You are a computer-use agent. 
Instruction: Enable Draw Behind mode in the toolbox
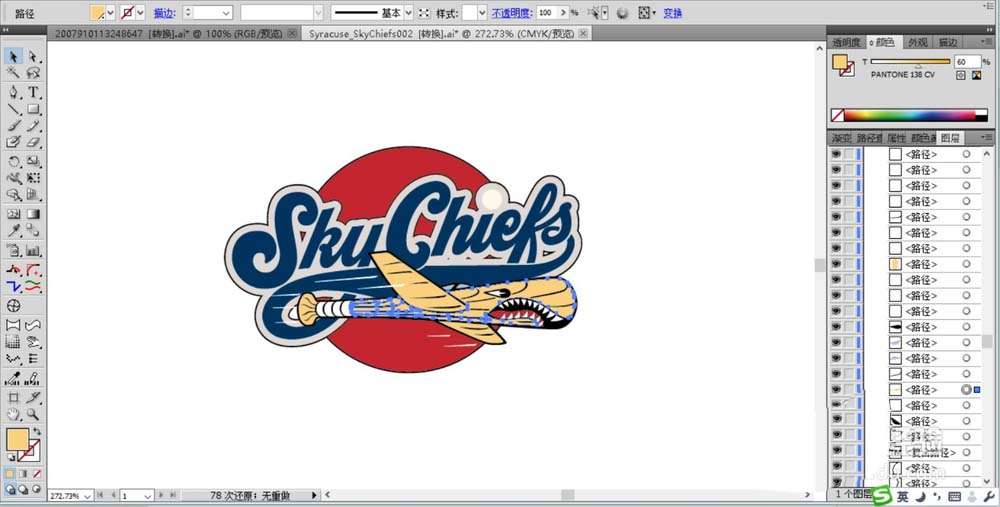pos(23,489)
